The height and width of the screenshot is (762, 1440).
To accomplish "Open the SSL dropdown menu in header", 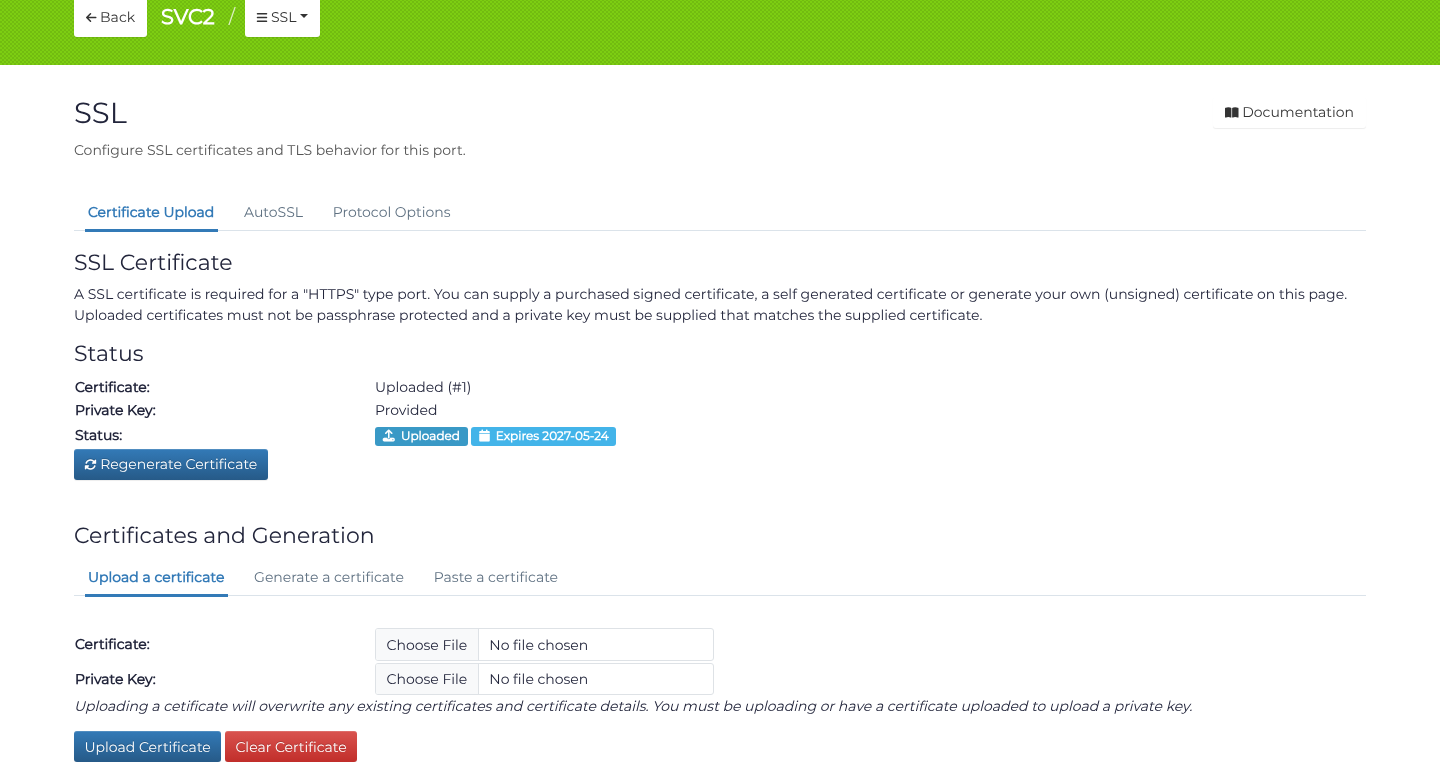I will click(x=282, y=17).
